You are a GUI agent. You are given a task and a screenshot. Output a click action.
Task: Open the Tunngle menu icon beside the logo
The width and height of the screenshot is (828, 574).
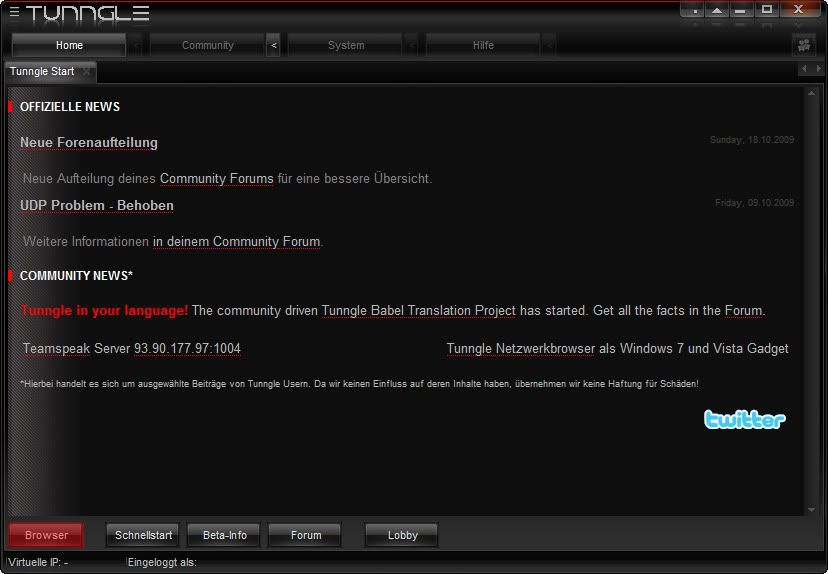[x=14, y=12]
